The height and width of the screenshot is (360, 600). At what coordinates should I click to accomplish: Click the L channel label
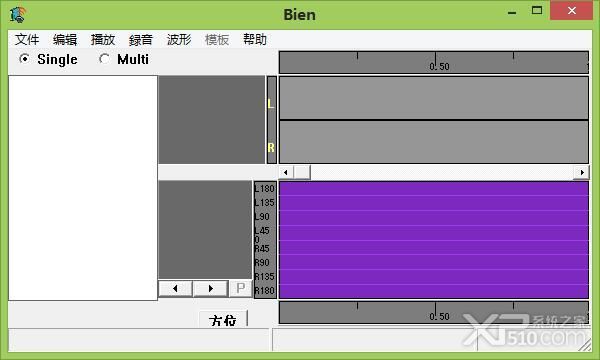[271, 104]
